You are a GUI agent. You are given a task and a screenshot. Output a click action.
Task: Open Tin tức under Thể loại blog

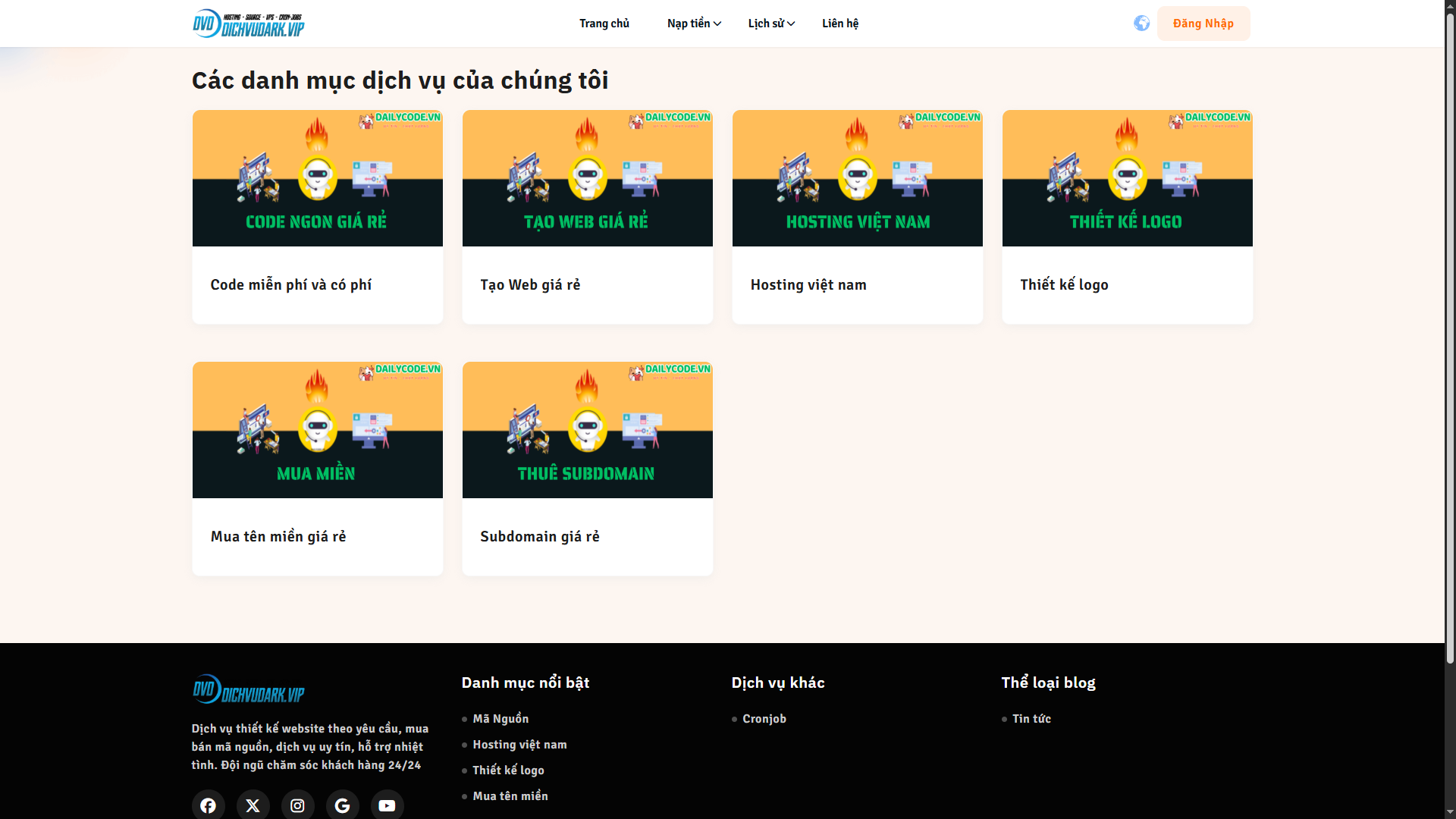click(1032, 719)
